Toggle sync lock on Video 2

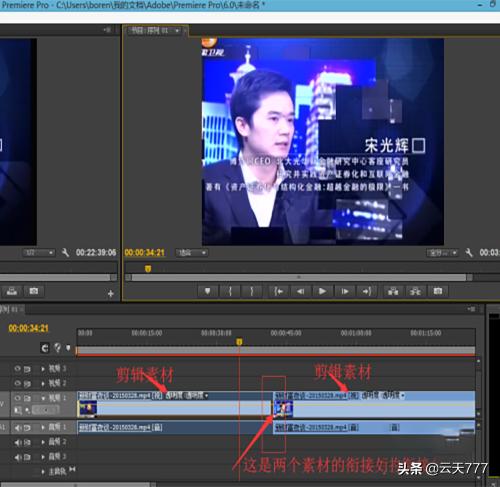(27, 384)
